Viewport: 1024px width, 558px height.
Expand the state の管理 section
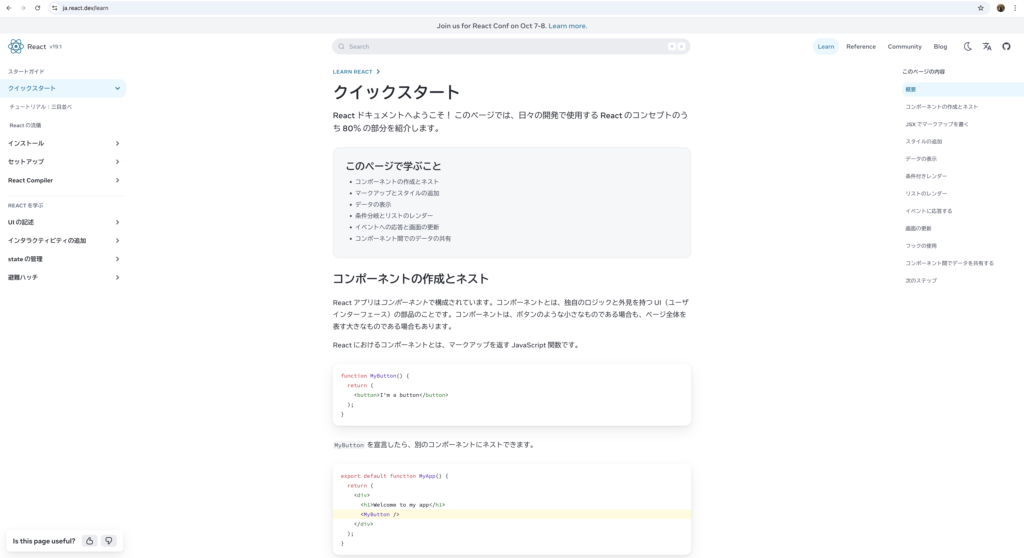point(117,259)
